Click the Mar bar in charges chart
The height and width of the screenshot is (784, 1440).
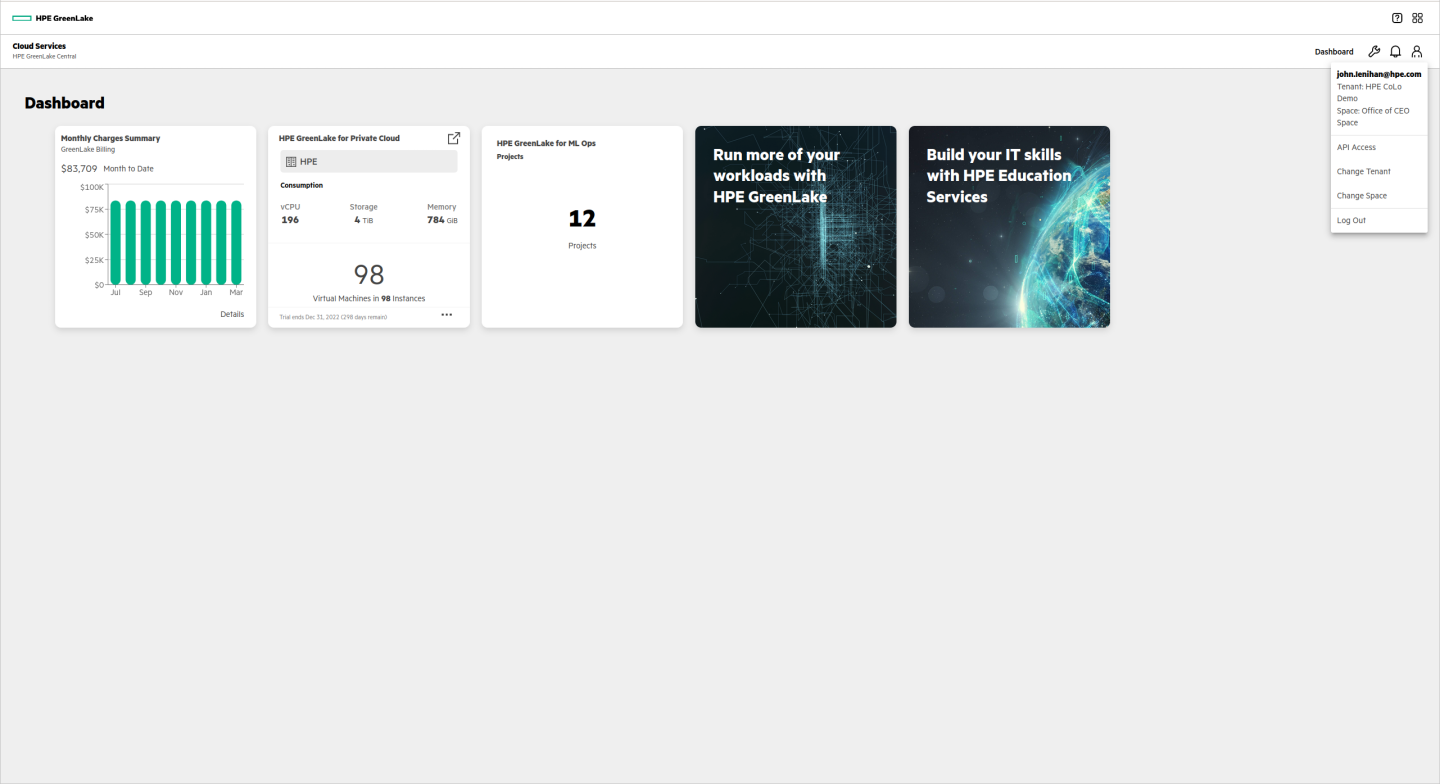(236, 243)
